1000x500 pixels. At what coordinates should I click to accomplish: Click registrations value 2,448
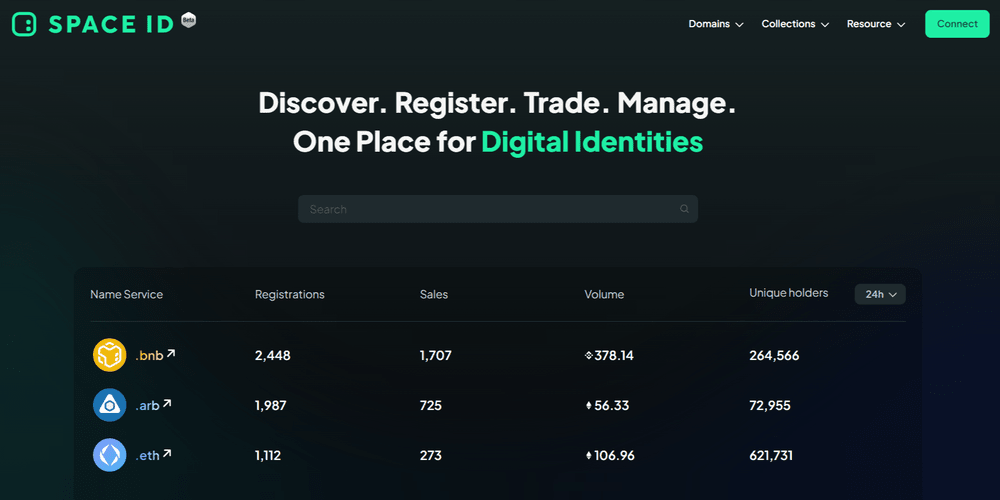pos(272,355)
